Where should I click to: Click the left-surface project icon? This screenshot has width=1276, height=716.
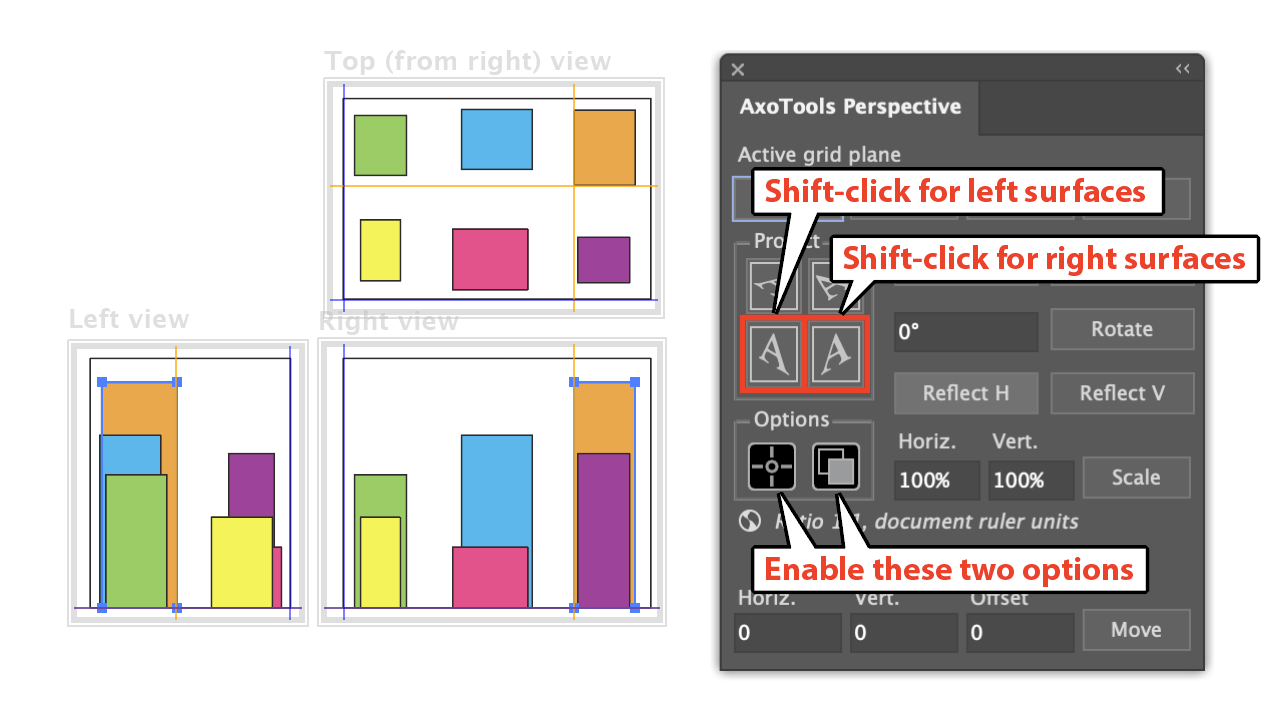click(771, 354)
